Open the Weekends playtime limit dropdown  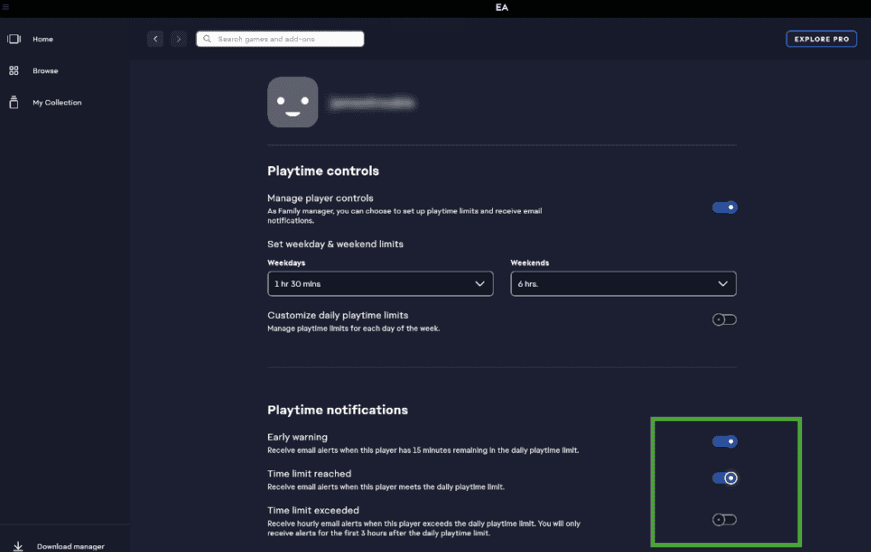point(623,284)
